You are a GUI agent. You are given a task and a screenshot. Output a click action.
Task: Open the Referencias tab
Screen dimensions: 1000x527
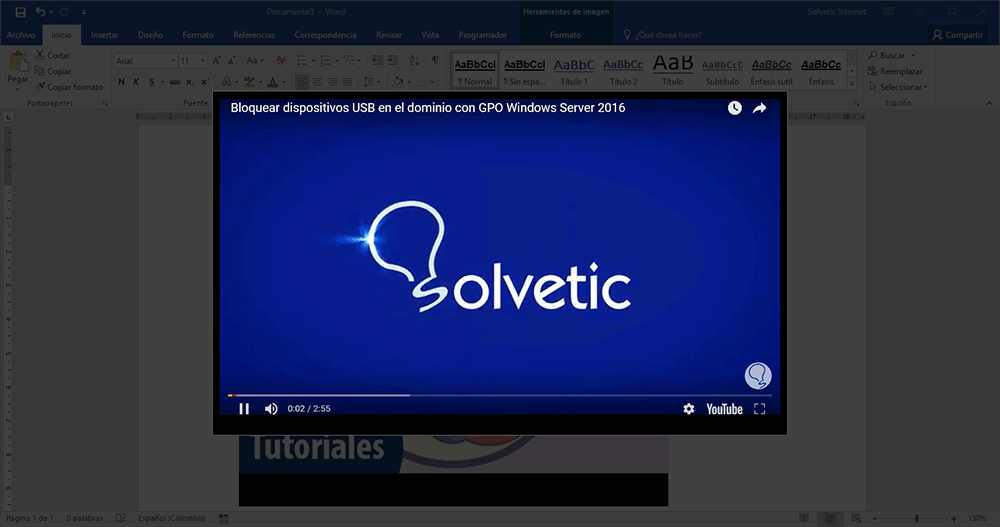click(x=254, y=35)
